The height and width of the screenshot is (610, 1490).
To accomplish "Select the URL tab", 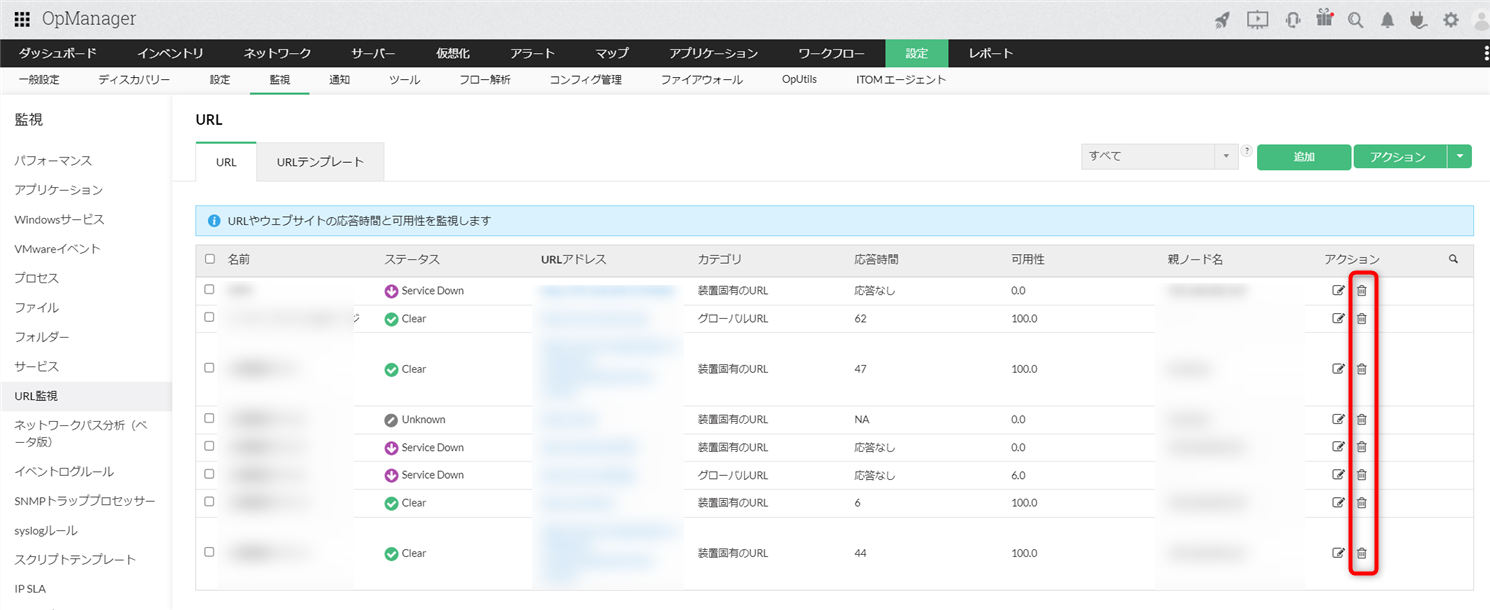I will coord(226,162).
